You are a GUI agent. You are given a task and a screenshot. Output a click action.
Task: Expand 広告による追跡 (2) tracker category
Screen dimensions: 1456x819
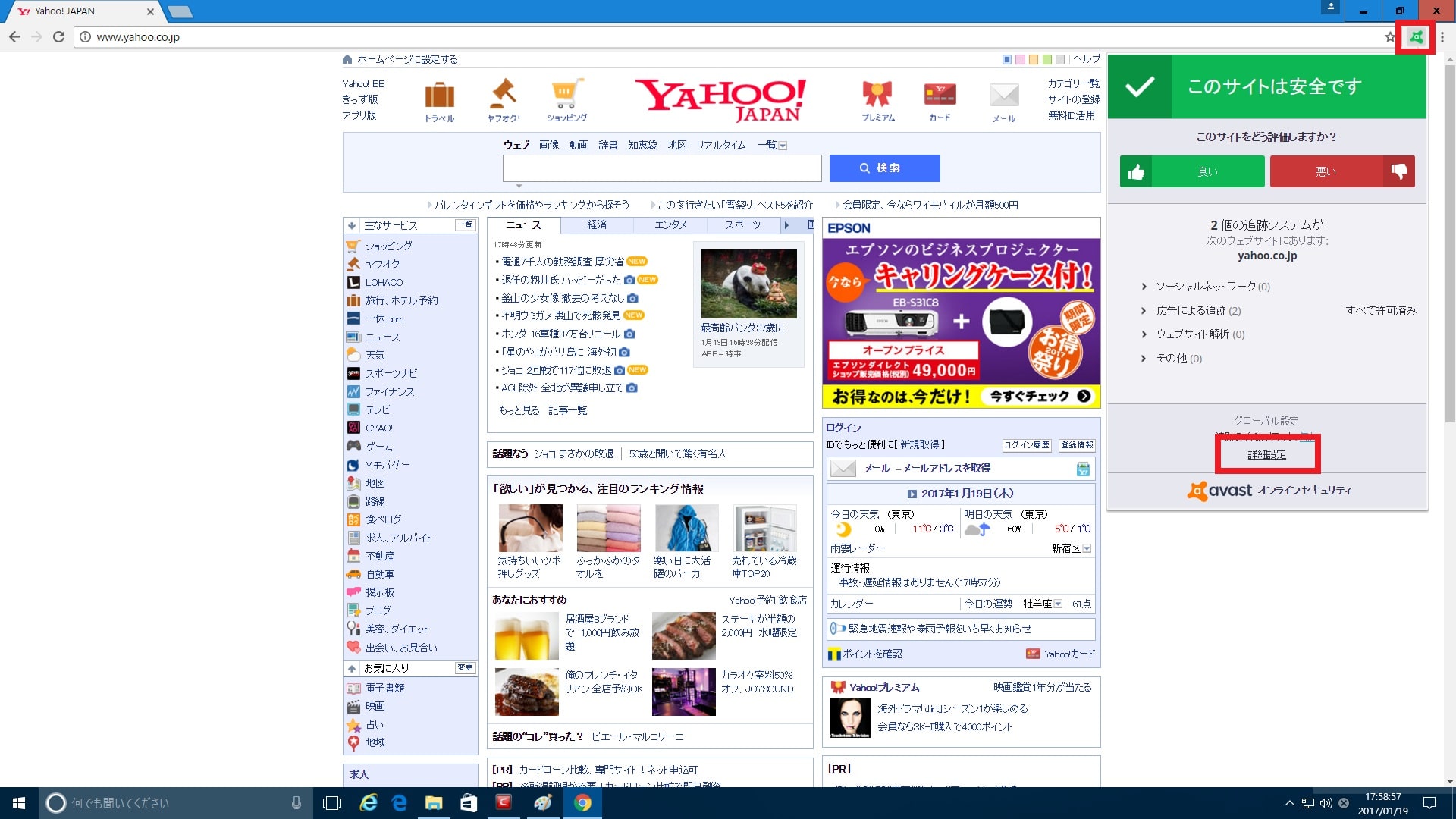click(x=1144, y=311)
